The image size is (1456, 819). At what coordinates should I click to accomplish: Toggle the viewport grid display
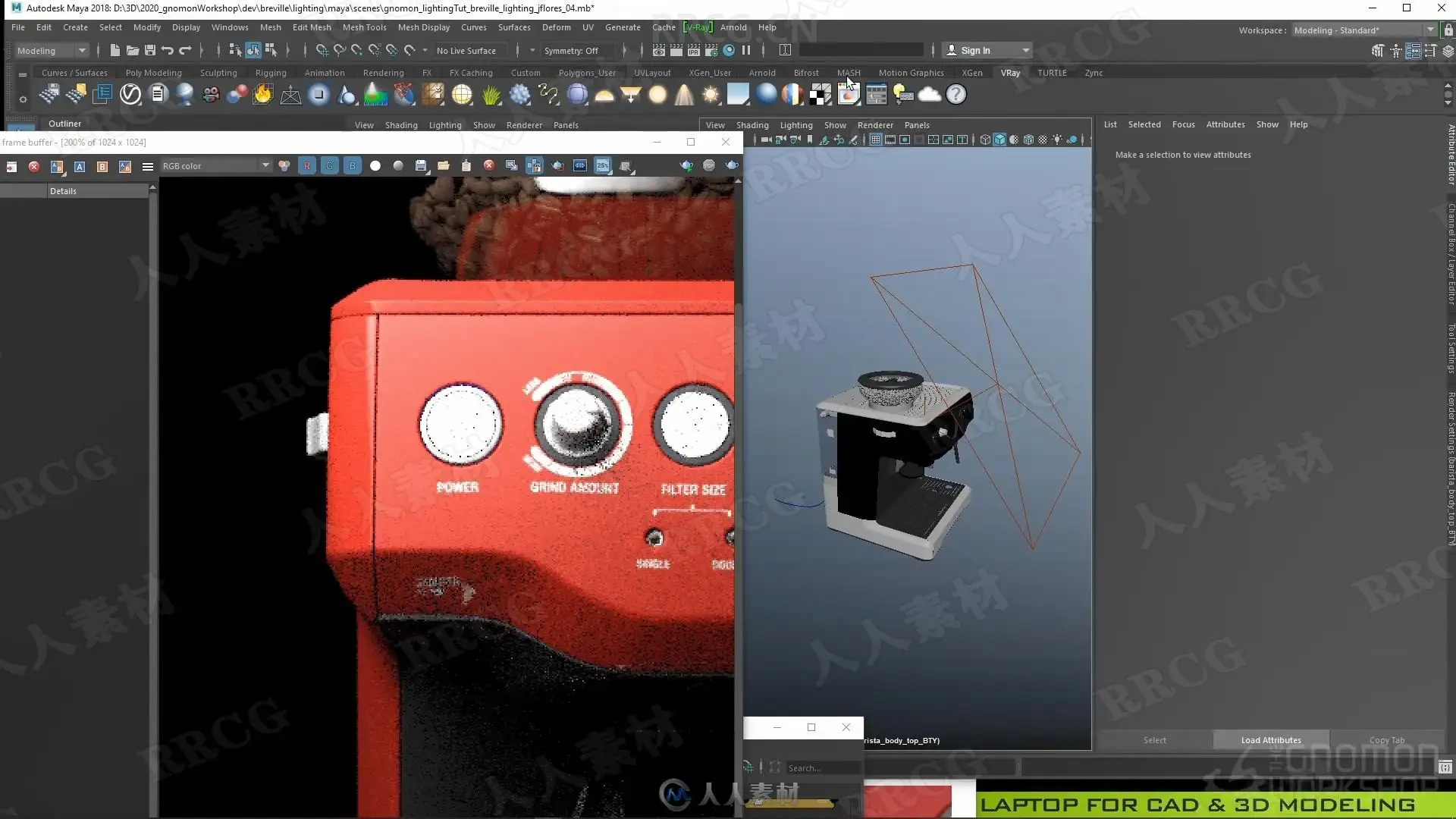coord(876,140)
